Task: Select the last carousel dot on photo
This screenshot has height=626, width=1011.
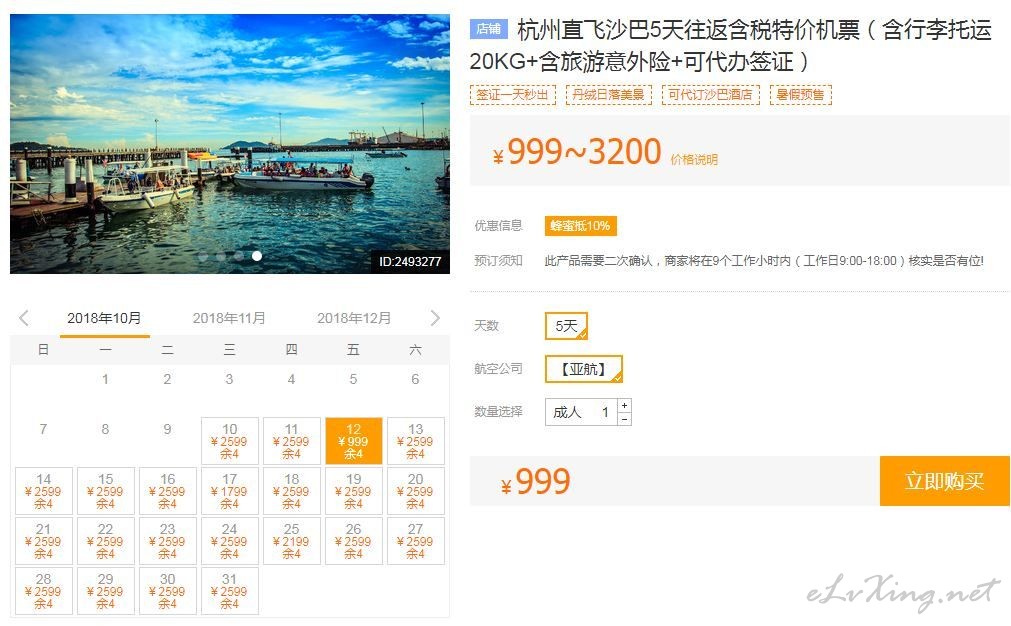Action: pos(257,256)
